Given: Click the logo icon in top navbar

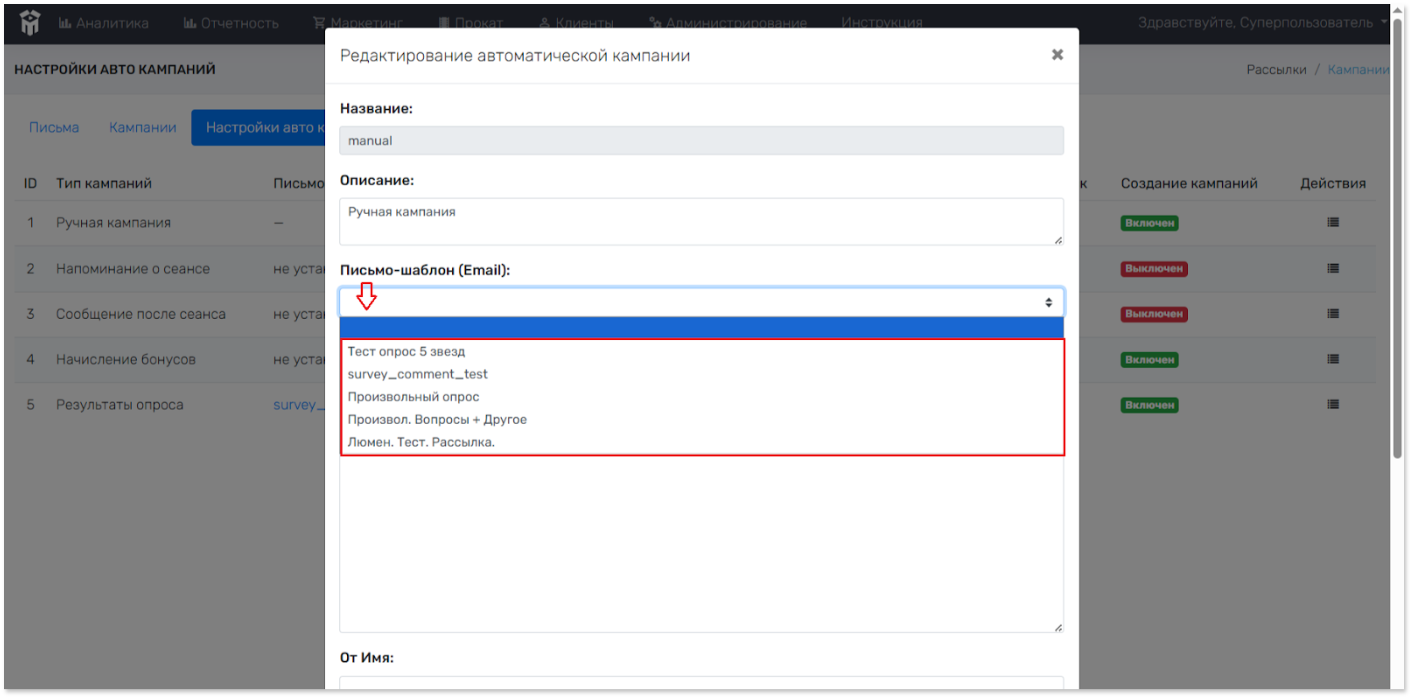Looking at the screenshot, I should point(30,22).
